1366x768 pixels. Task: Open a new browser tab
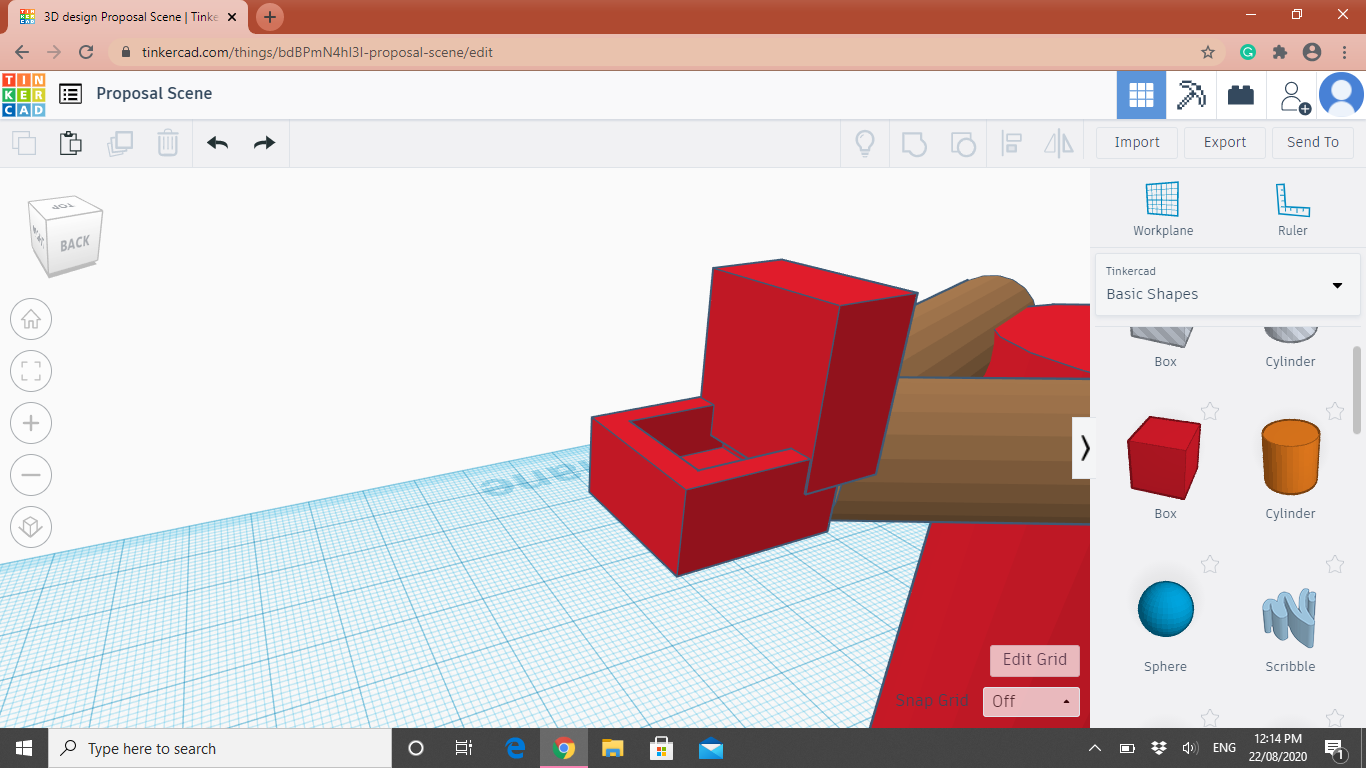coord(270,17)
